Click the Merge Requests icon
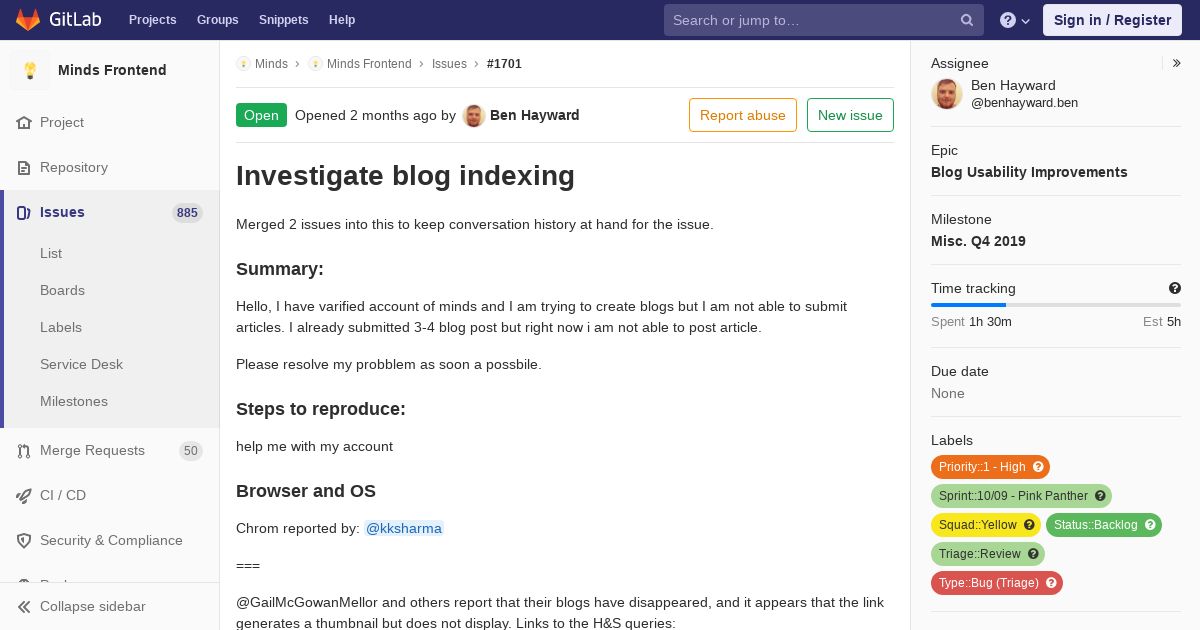Viewport: 1200px width, 630px height. pos(24,450)
